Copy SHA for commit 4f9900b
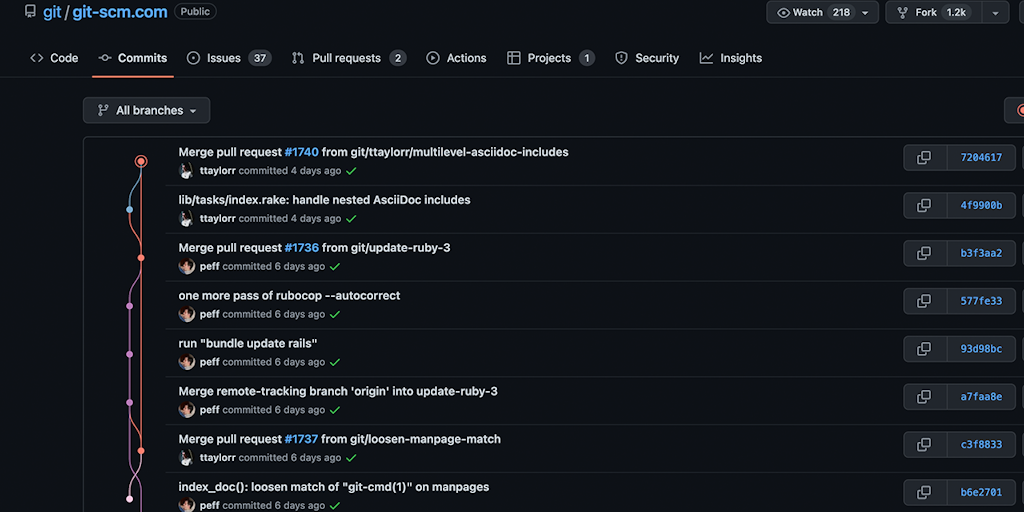1024x512 pixels. [x=925, y=205]
